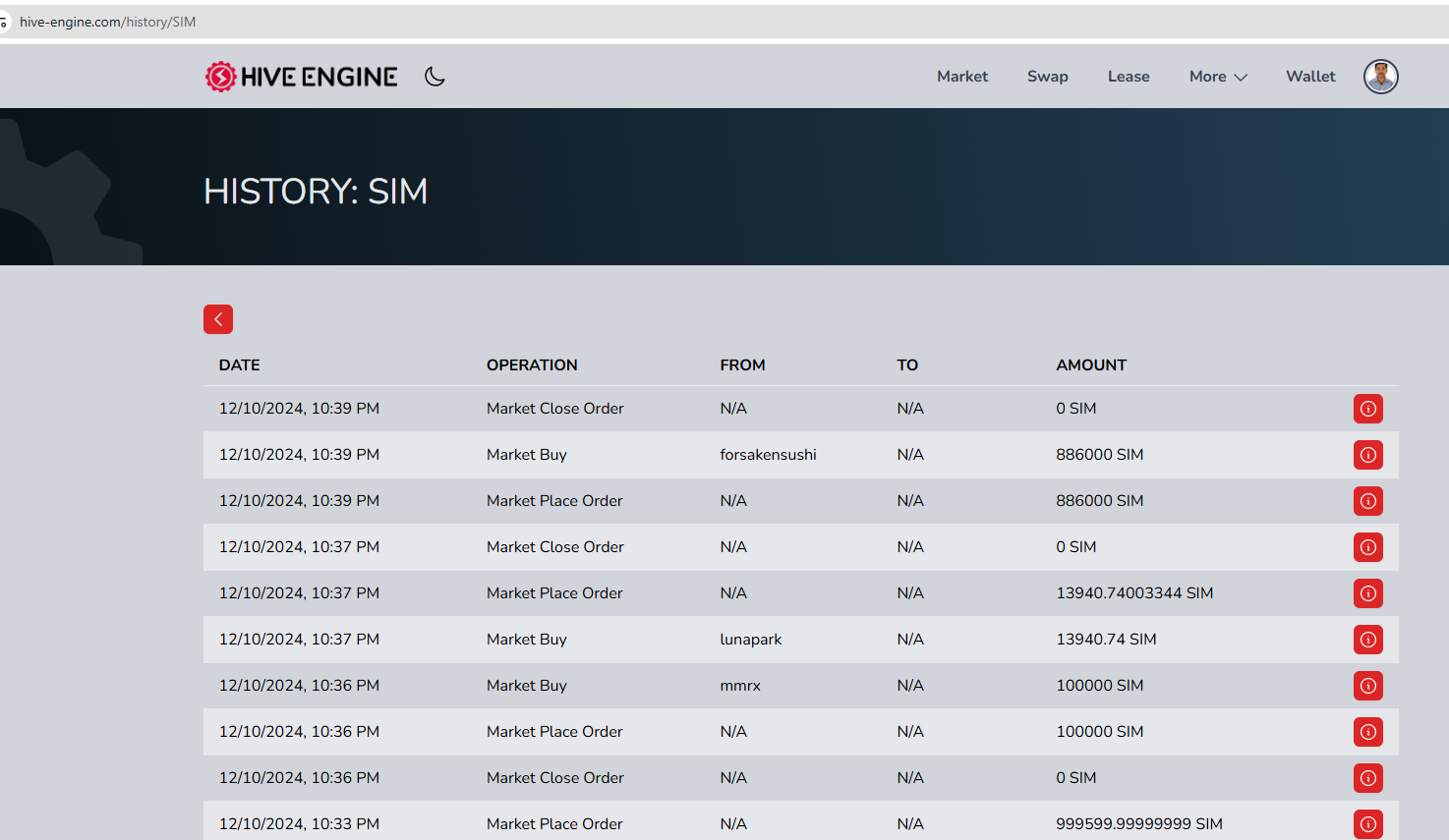Click the forsakensushi sender name

click(x=768, y=455)
